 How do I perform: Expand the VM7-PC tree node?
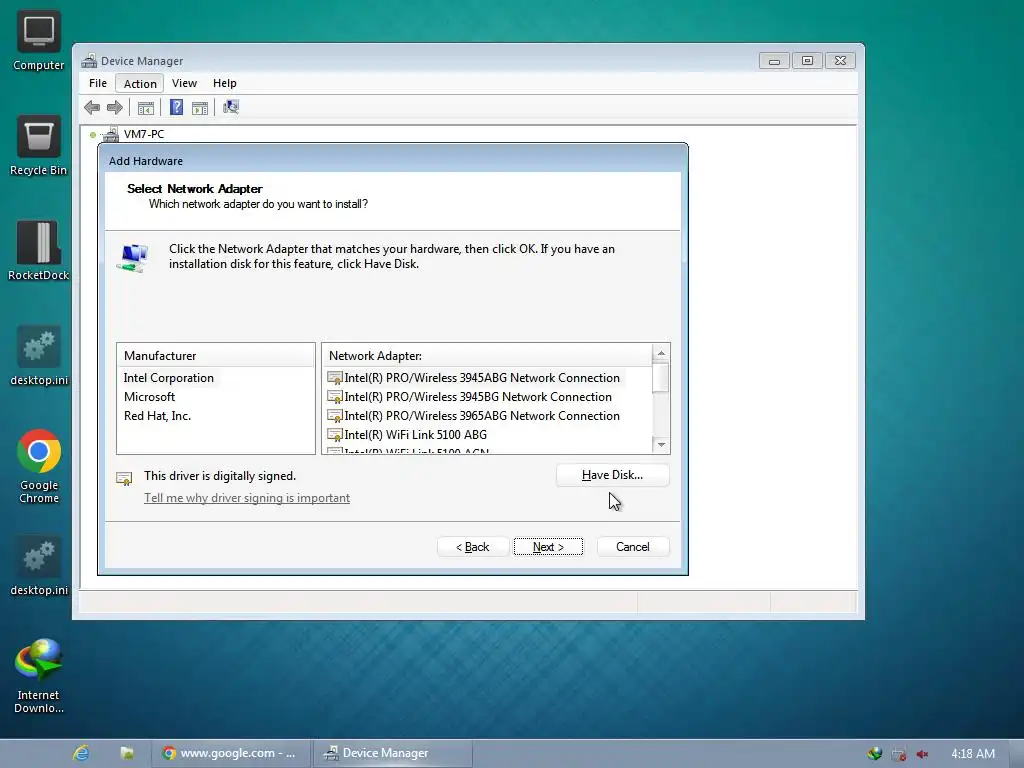coord(93,135)
